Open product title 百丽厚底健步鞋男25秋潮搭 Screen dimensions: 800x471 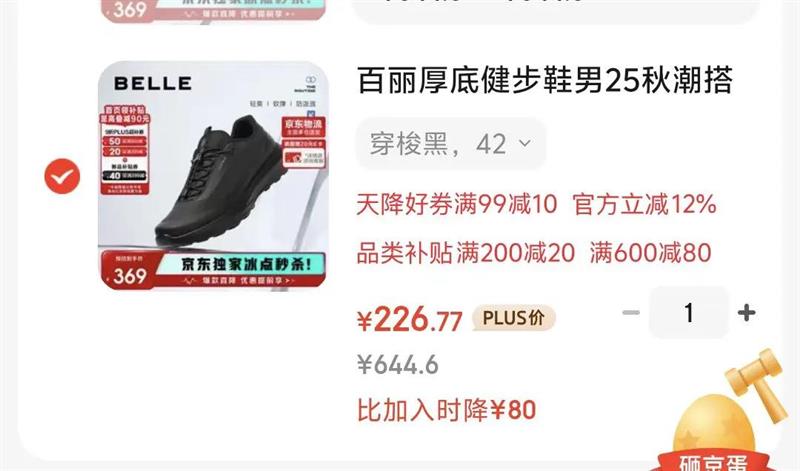[x=544, y=81]
